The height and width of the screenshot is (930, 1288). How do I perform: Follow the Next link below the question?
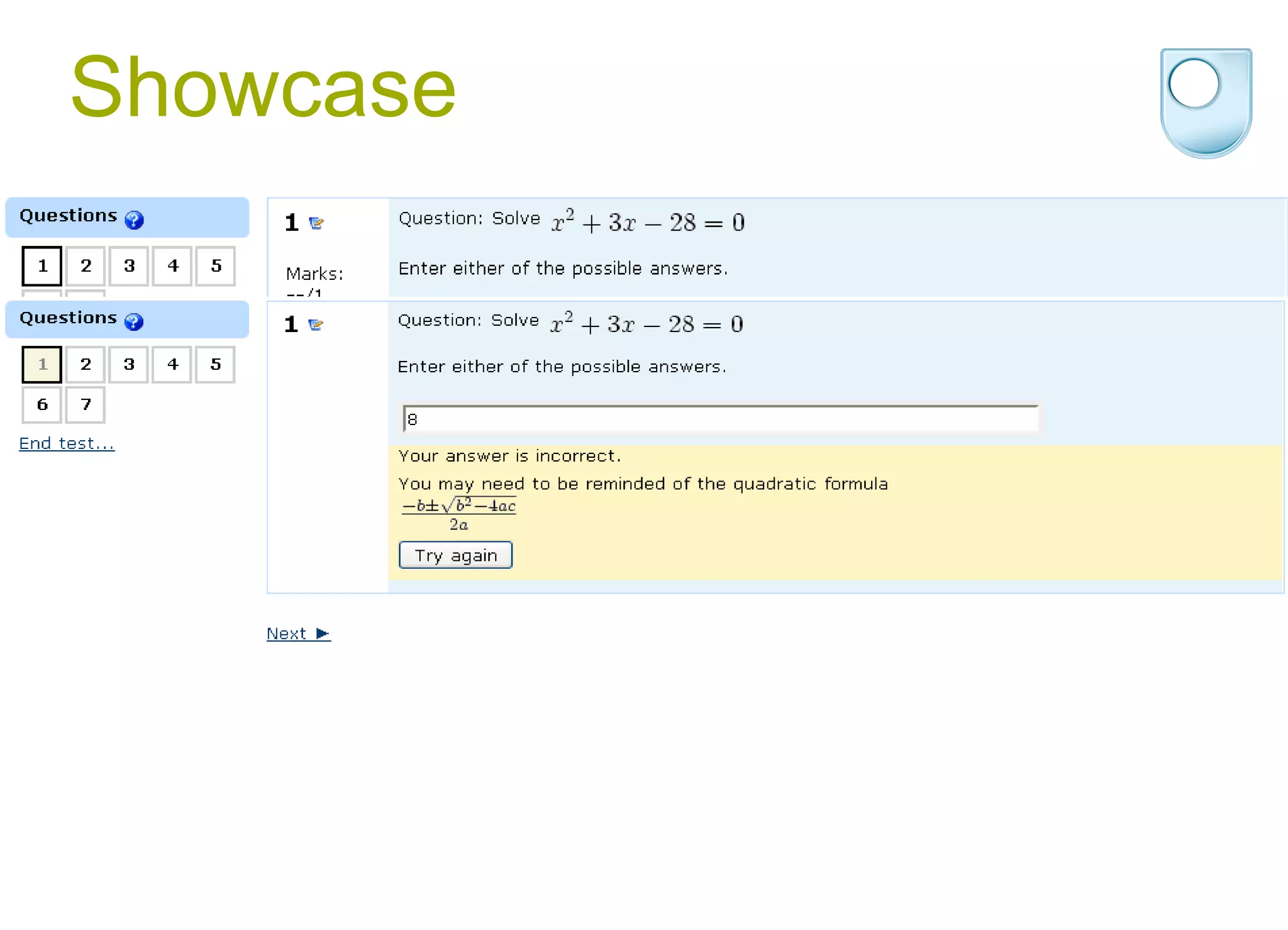point(299,633)
